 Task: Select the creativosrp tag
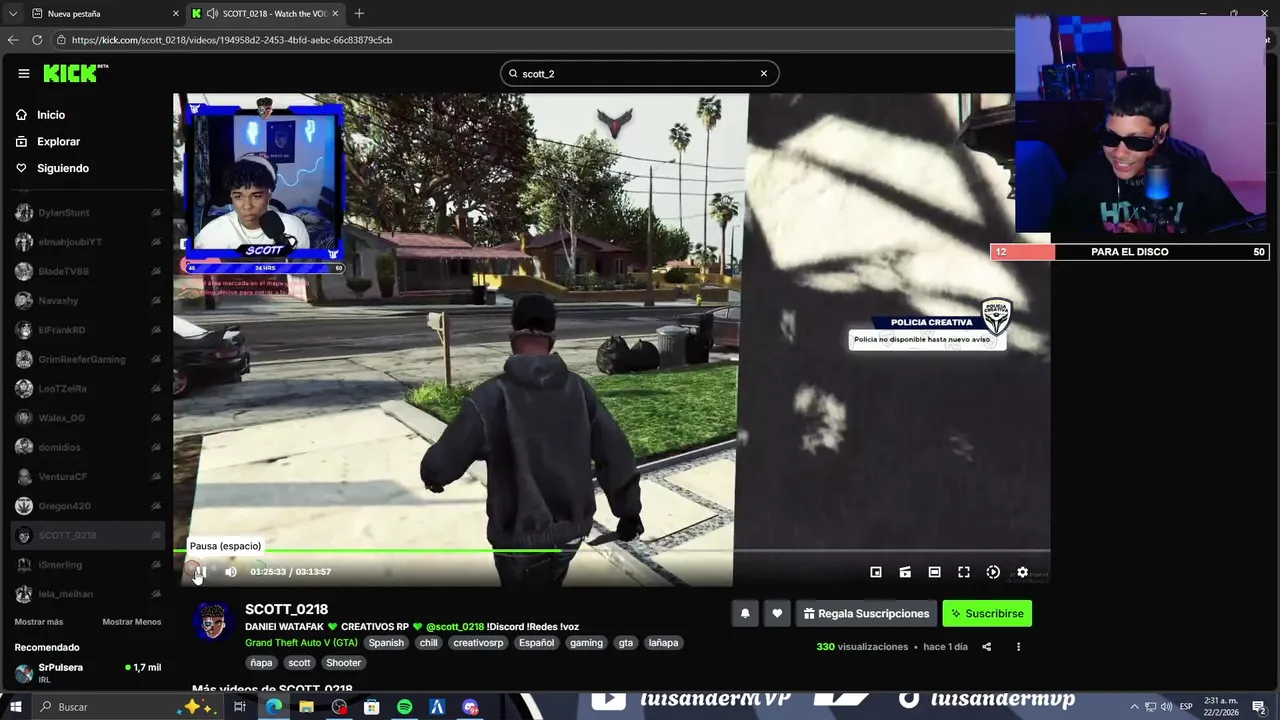(x=478, y=643)
